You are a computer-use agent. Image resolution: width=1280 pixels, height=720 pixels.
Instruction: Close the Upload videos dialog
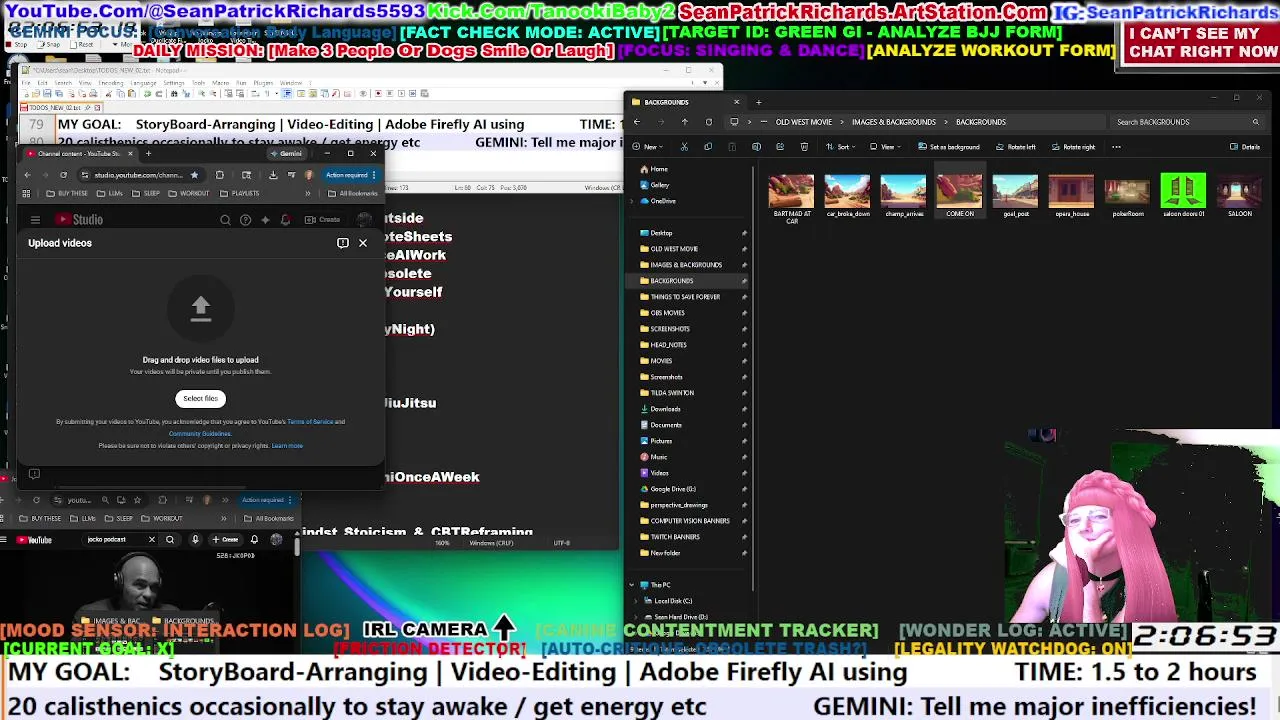click(363, 243)
